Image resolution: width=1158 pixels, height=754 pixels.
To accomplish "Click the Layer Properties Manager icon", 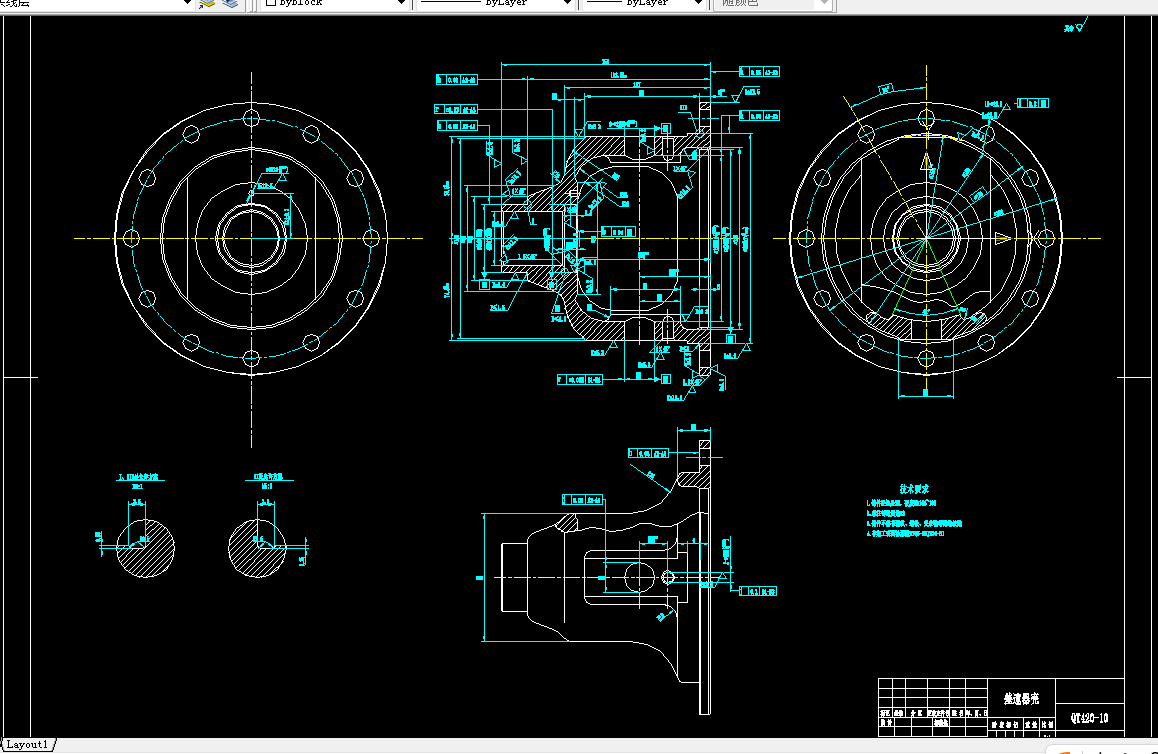I will [207, 3].
